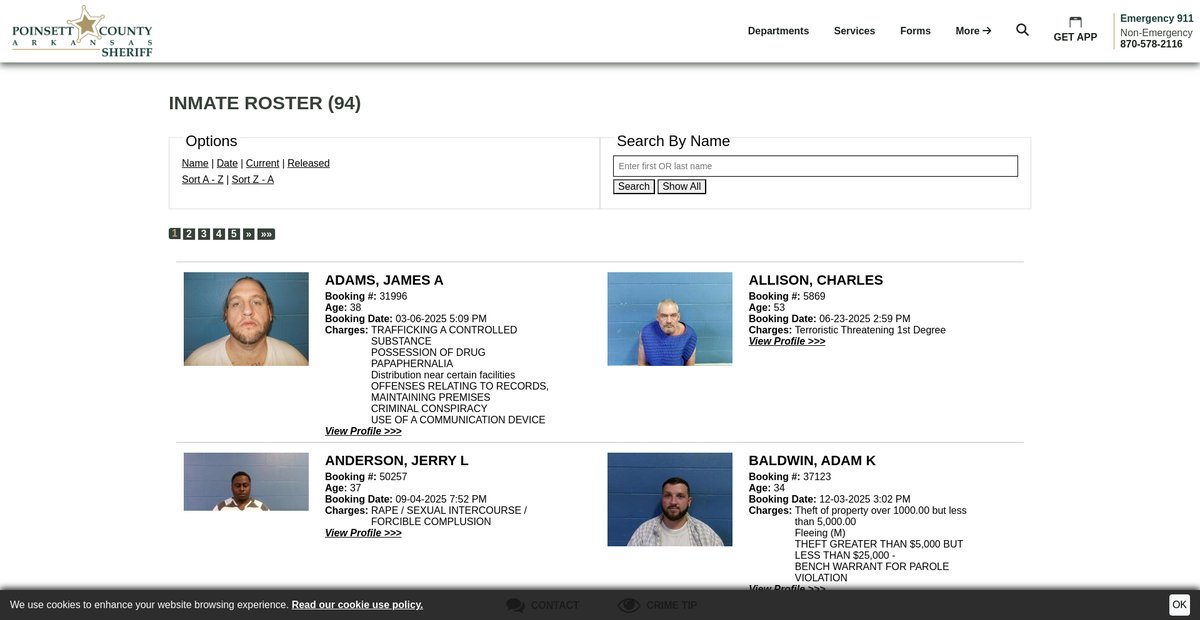The height and width of the screenshot is (620, 1200).
Task: Open the Forms menu
Action: 915,31
